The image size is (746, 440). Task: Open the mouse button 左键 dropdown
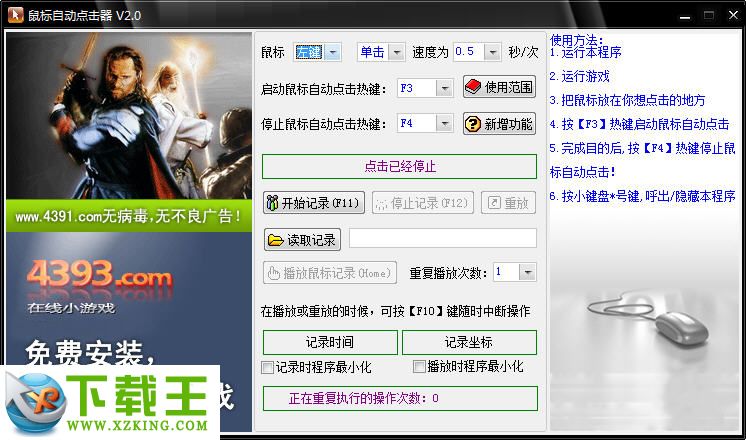coord(334,52)
